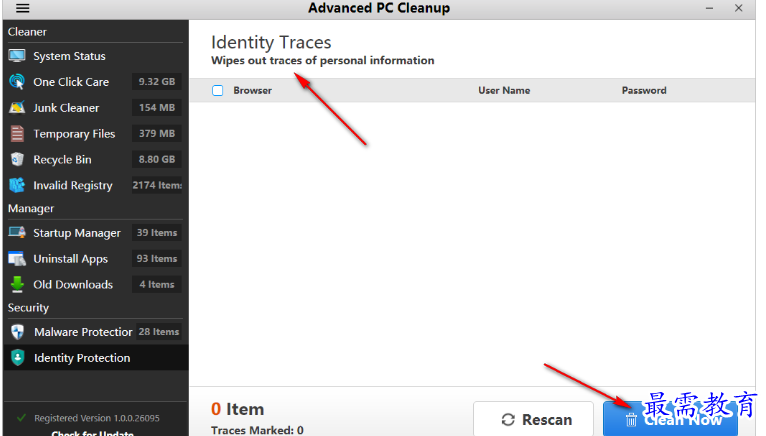Click the 0 Item count text
Screen dimensions: 766x436
[237, 409]
